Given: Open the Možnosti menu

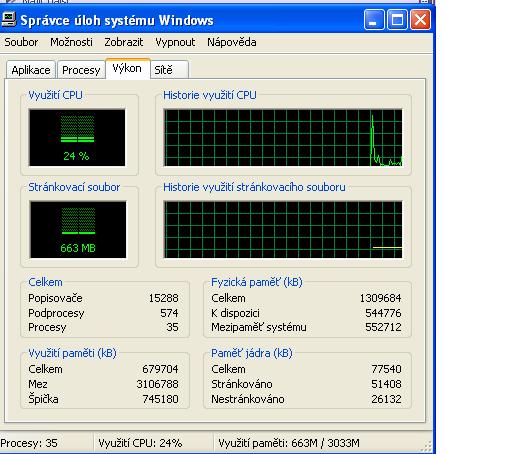Looking at the screenshot, I should click(x=71, y=42).
